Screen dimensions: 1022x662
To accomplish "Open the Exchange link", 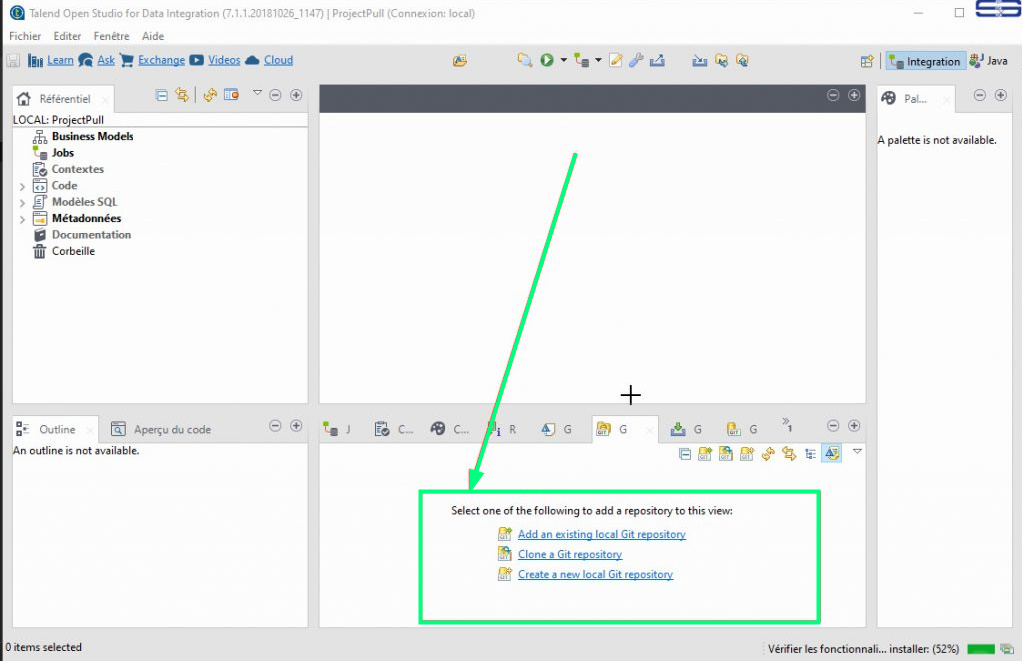I will [161, 60].
